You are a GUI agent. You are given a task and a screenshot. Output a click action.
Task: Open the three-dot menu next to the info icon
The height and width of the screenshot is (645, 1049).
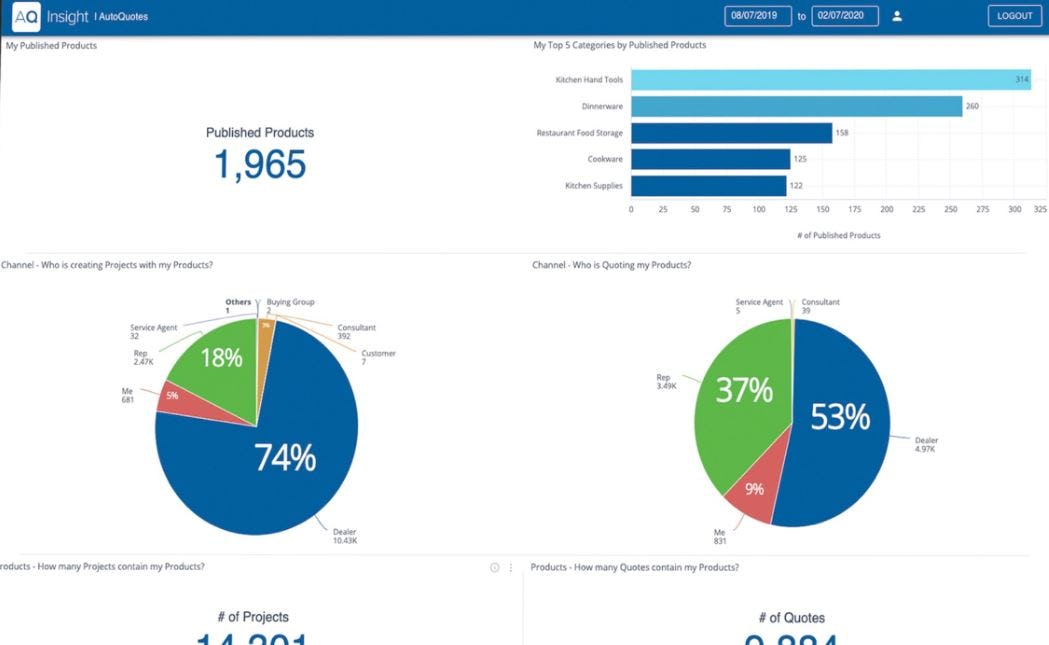click(x=510, y=567)
